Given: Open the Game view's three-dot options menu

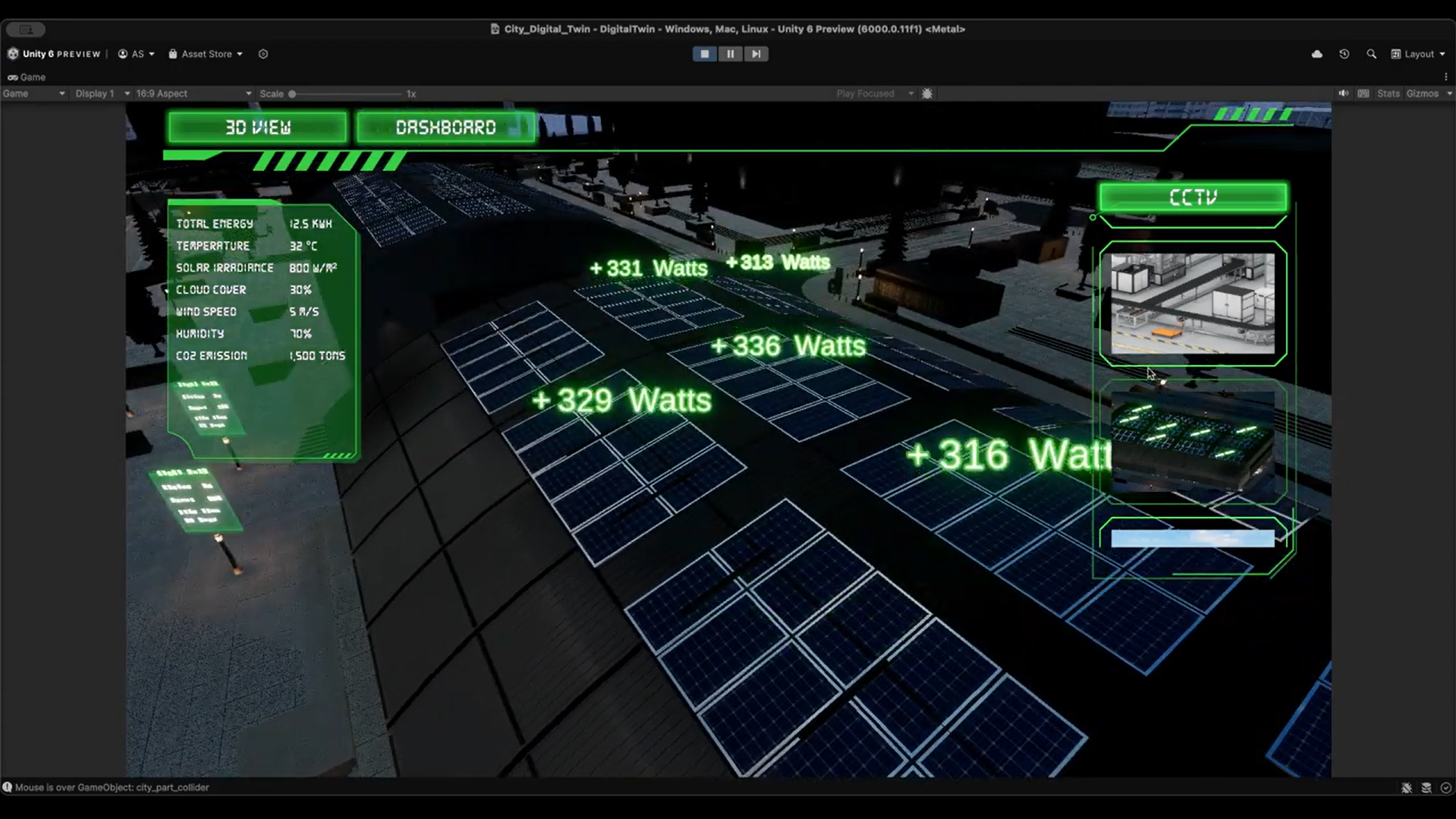Looking at the screenshot, I should point(1446,77).
